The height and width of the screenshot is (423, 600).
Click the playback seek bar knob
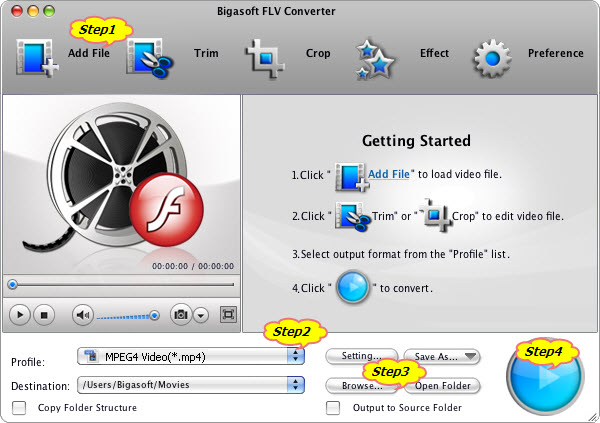13,284
